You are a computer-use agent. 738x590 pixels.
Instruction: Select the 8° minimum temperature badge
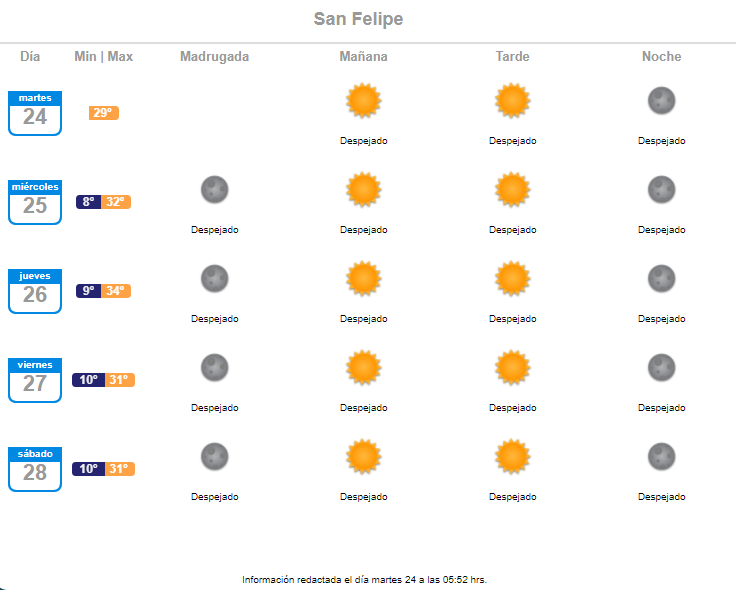coord(88,202)
